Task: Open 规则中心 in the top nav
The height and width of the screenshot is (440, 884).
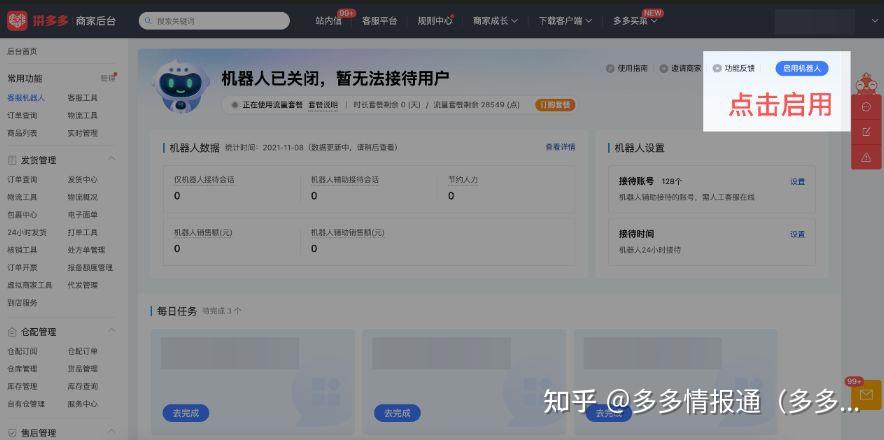Action: 435,21
